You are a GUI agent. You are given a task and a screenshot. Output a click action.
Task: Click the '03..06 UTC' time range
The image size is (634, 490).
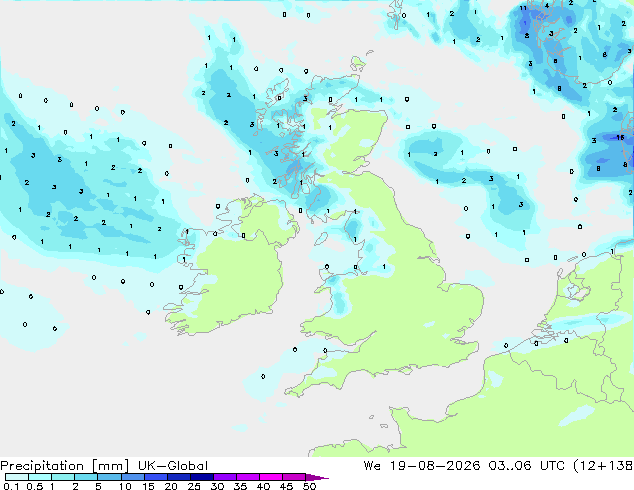[526, 466]
